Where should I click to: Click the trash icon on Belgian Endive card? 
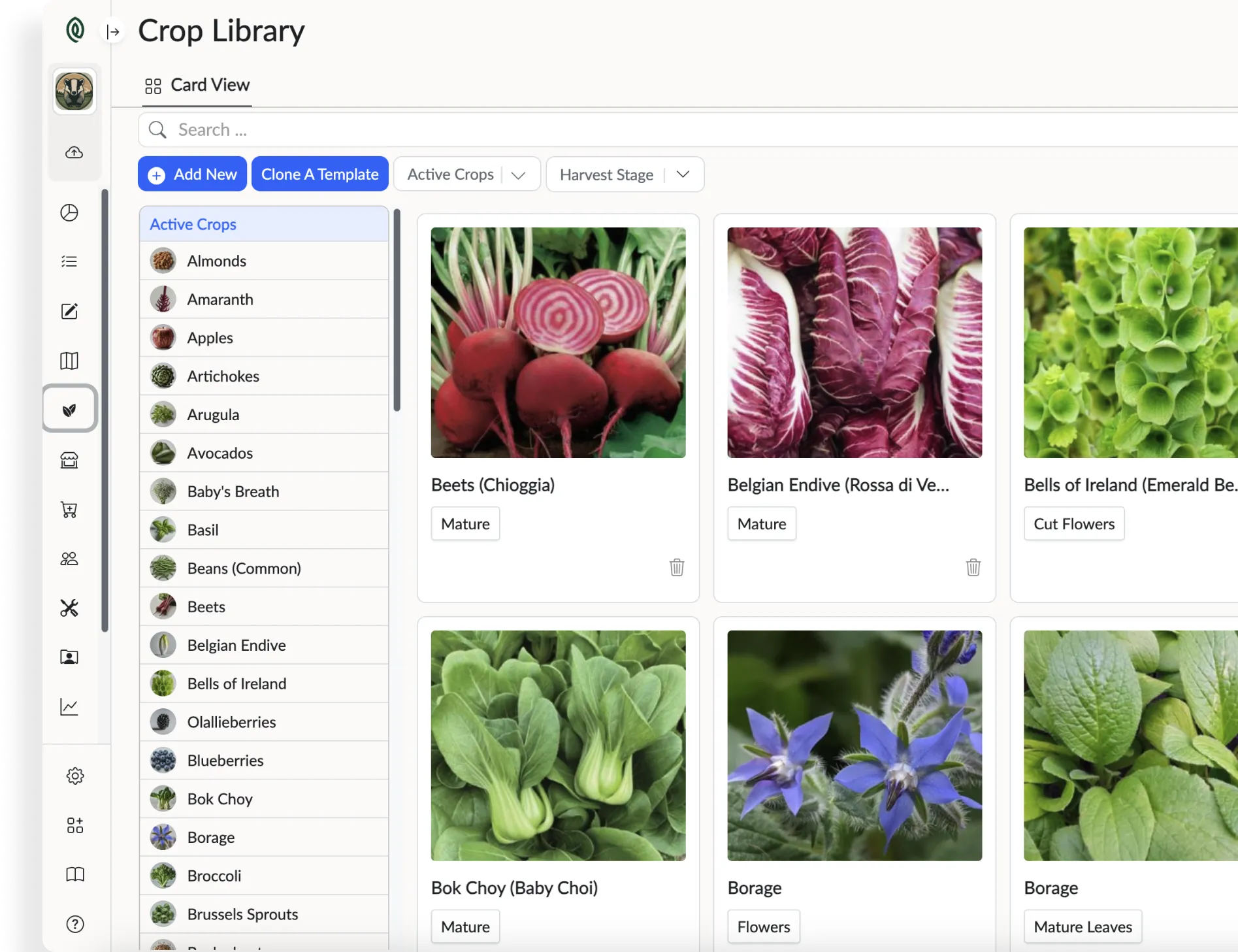click(973, 567)
